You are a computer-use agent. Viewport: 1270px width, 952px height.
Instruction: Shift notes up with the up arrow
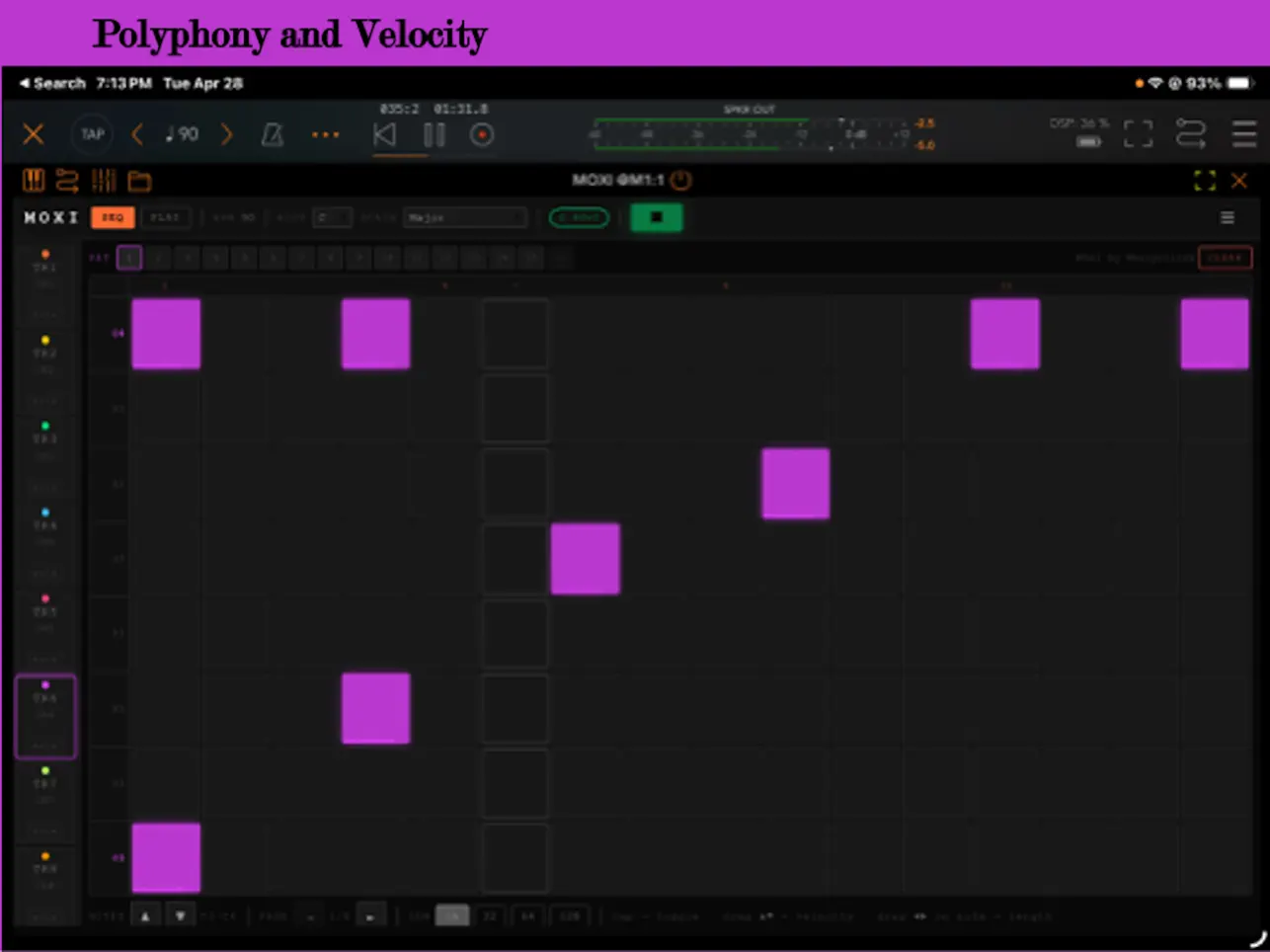click(x=145, y=916)
